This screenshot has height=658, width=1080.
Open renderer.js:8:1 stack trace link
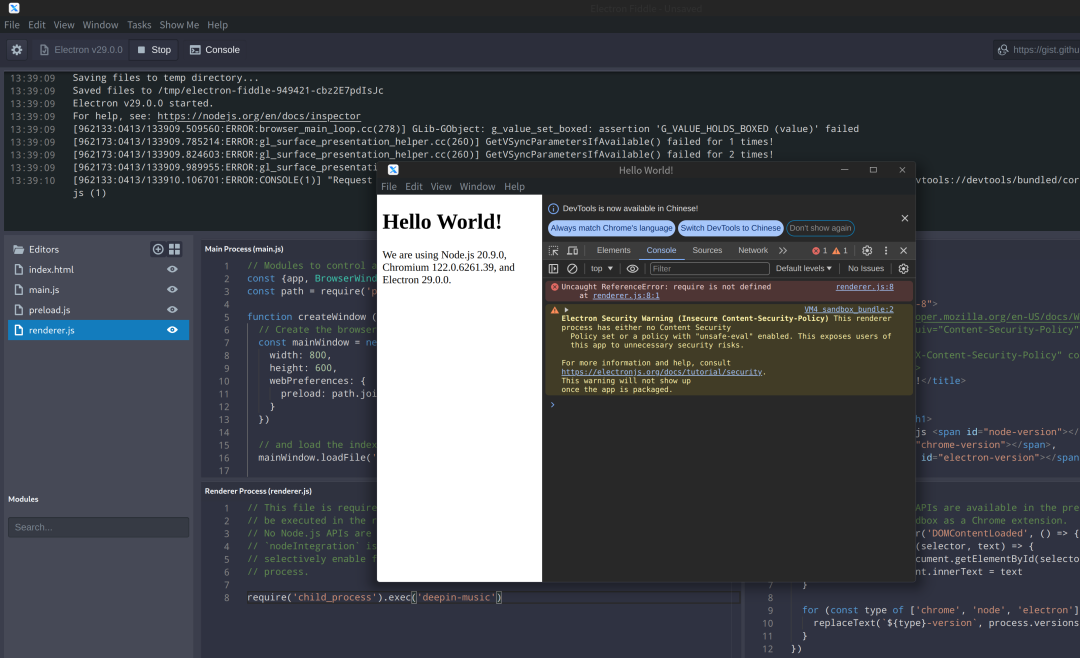(x=626, y=296)
